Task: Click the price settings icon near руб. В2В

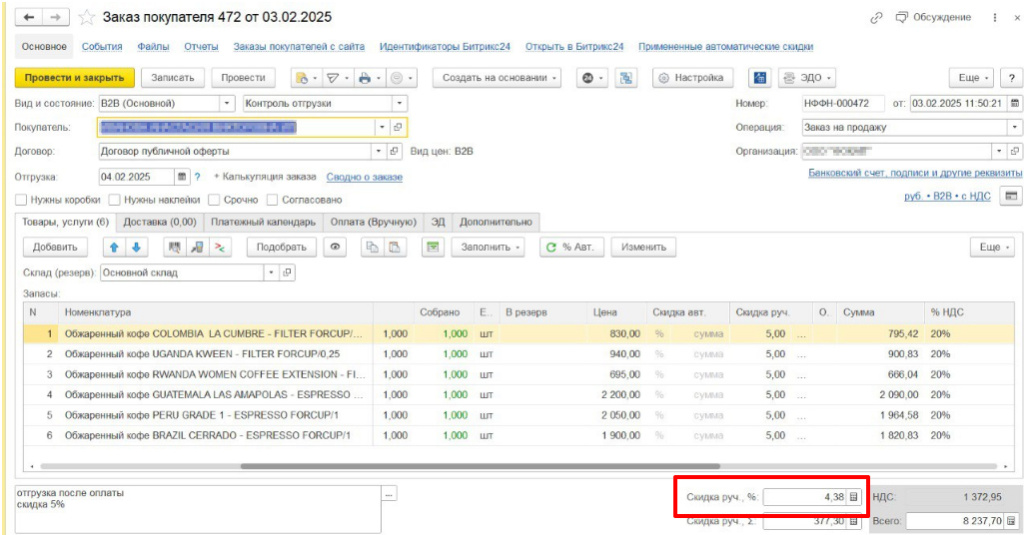Action: coord(1011,196)
